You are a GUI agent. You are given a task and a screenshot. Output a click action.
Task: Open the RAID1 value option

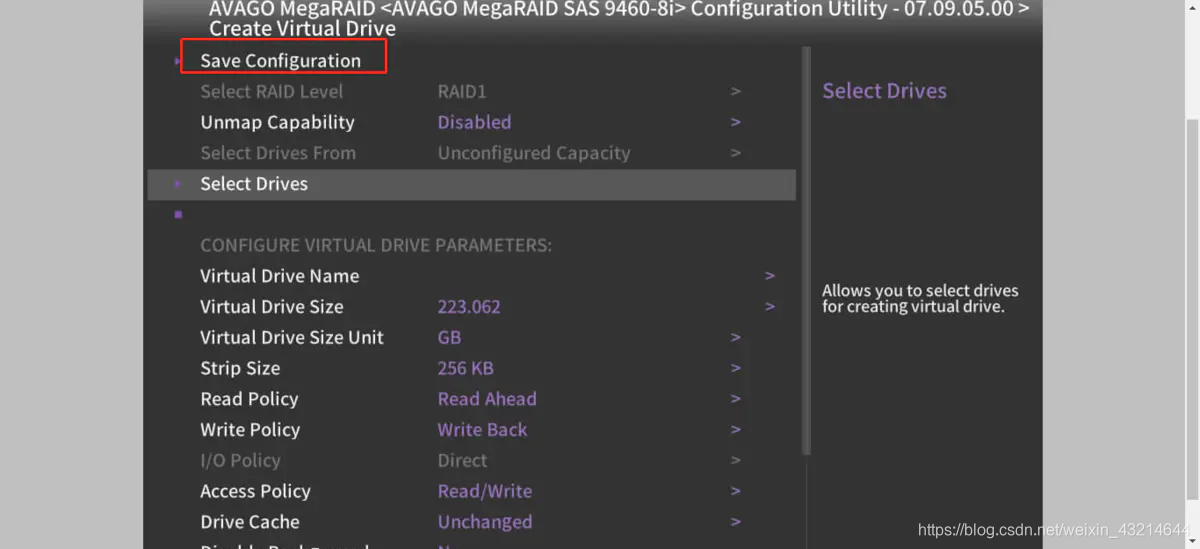(462, 92)
